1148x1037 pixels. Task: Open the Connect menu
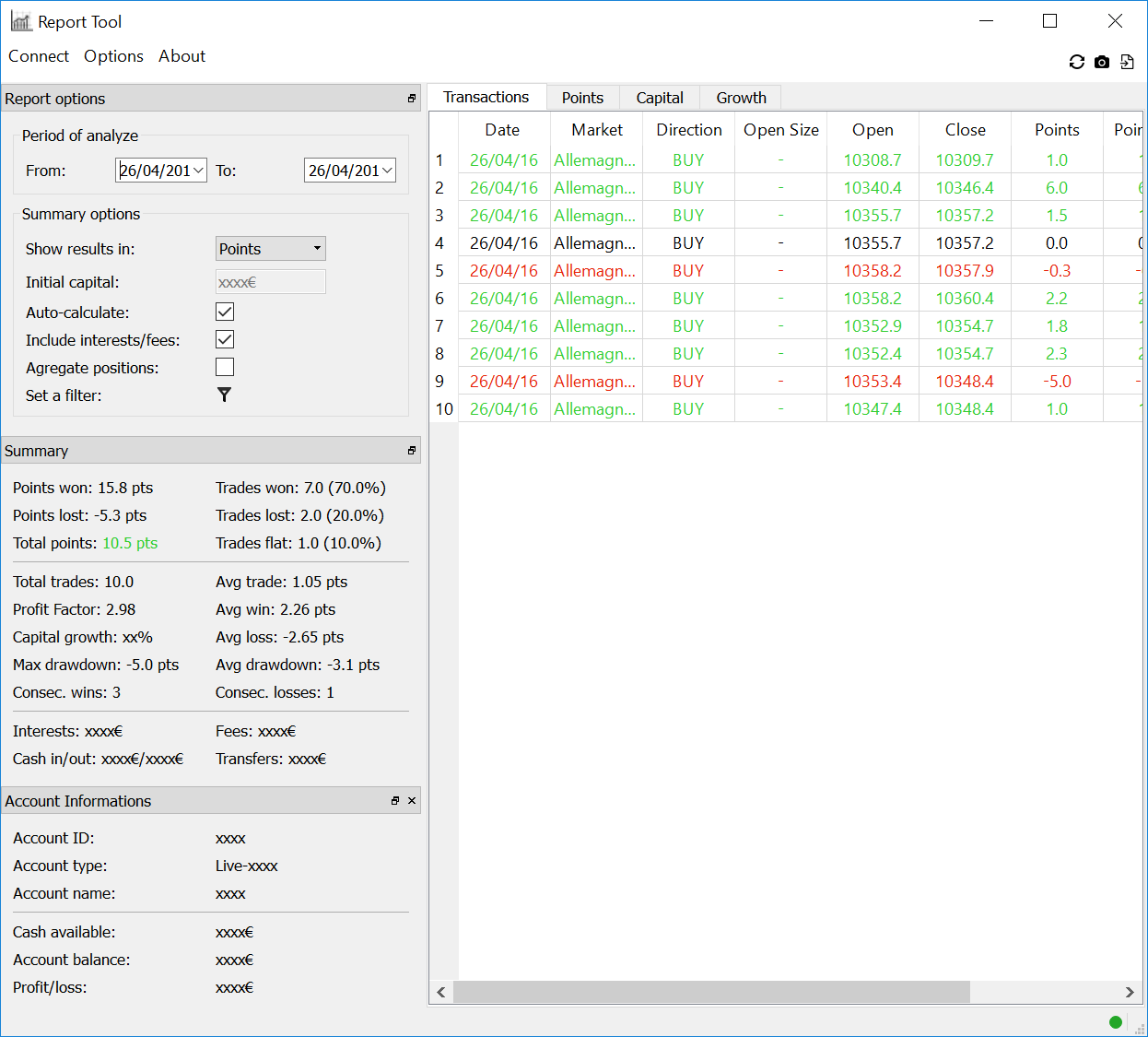pos(39,56)
